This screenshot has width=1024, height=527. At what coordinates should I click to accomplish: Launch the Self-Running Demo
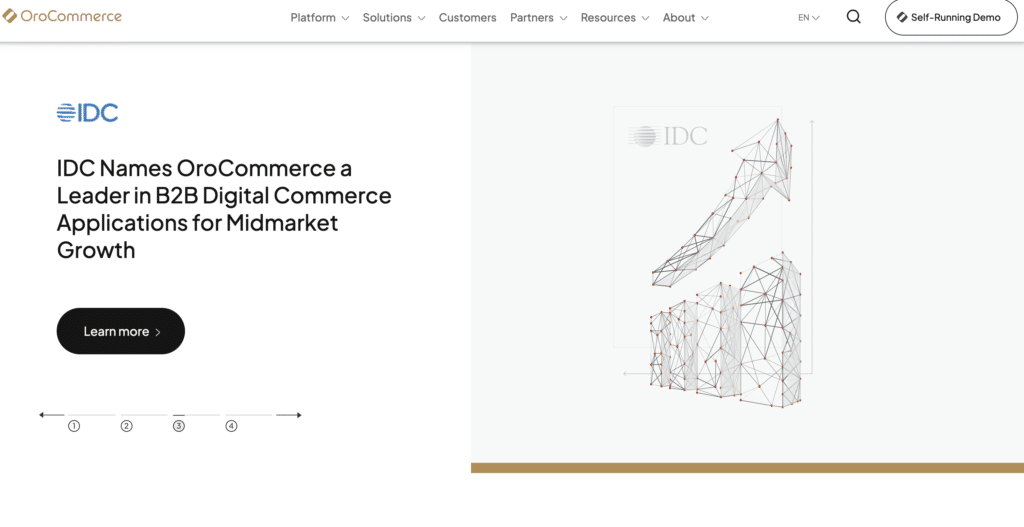[x=951, y=18]
